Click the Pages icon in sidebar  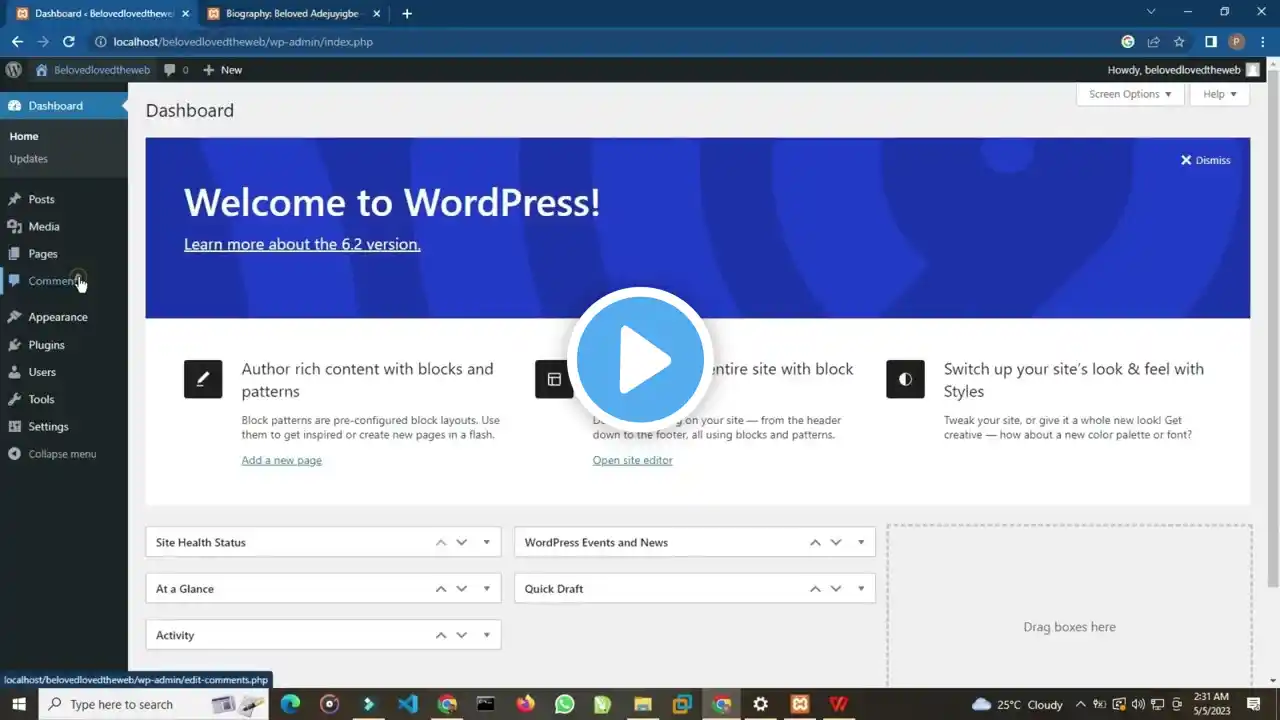click(x=14, y=254)
